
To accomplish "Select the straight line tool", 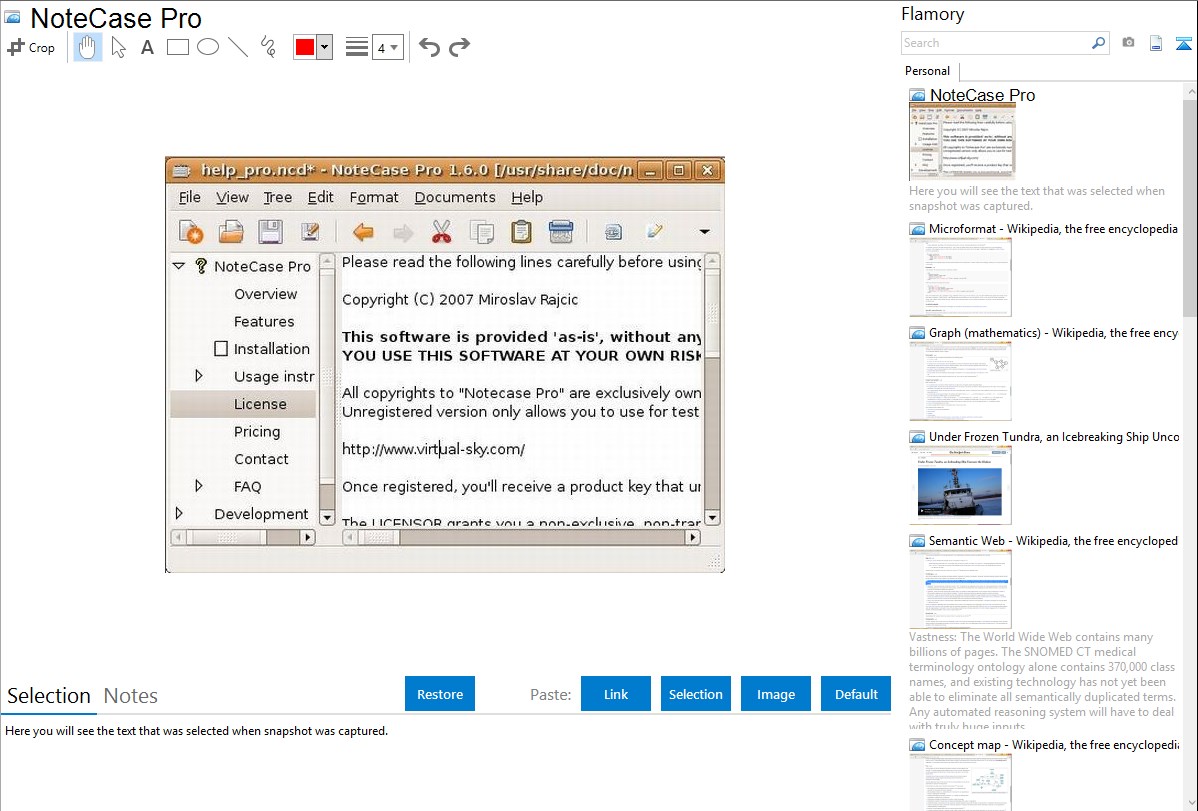I will click(x=238, y=47).
